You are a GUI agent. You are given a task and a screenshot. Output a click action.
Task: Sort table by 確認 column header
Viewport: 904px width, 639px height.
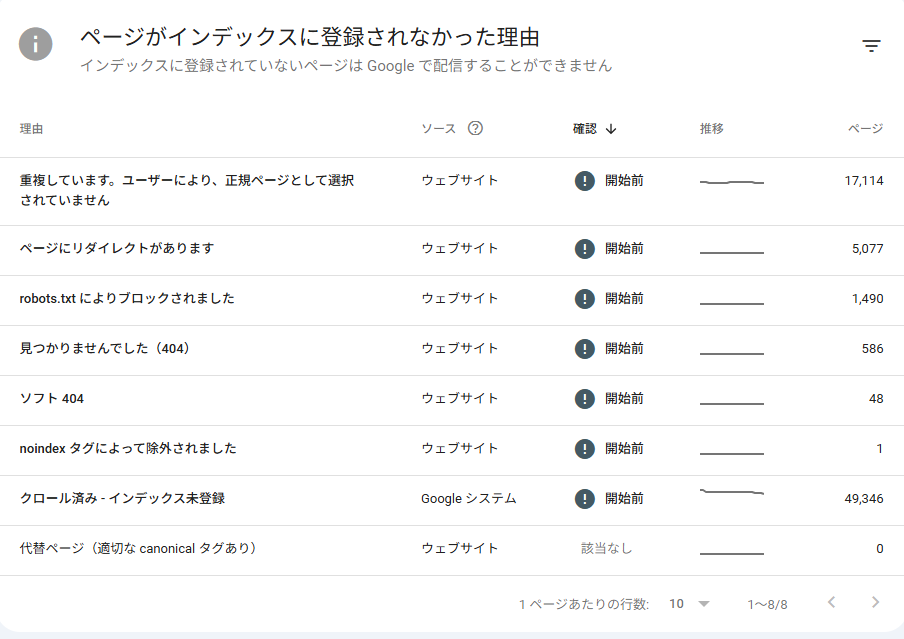(x=585, y=129)
